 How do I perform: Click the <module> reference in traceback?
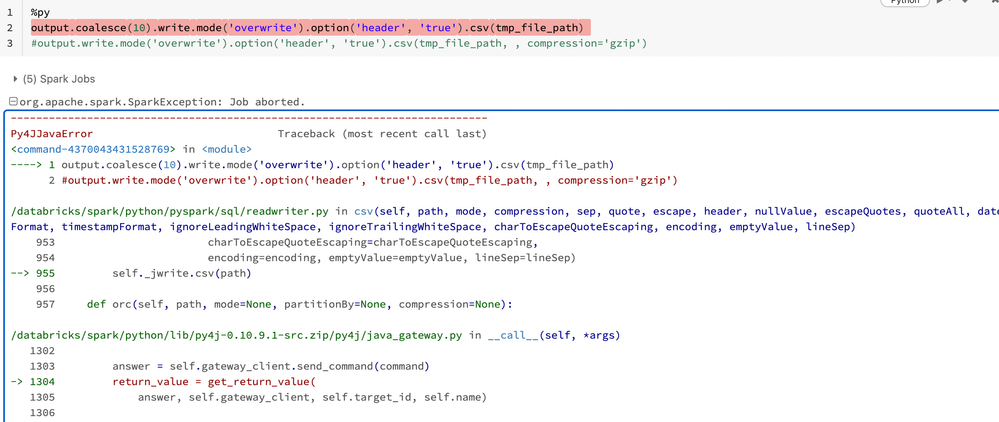[x=227, y=149]
